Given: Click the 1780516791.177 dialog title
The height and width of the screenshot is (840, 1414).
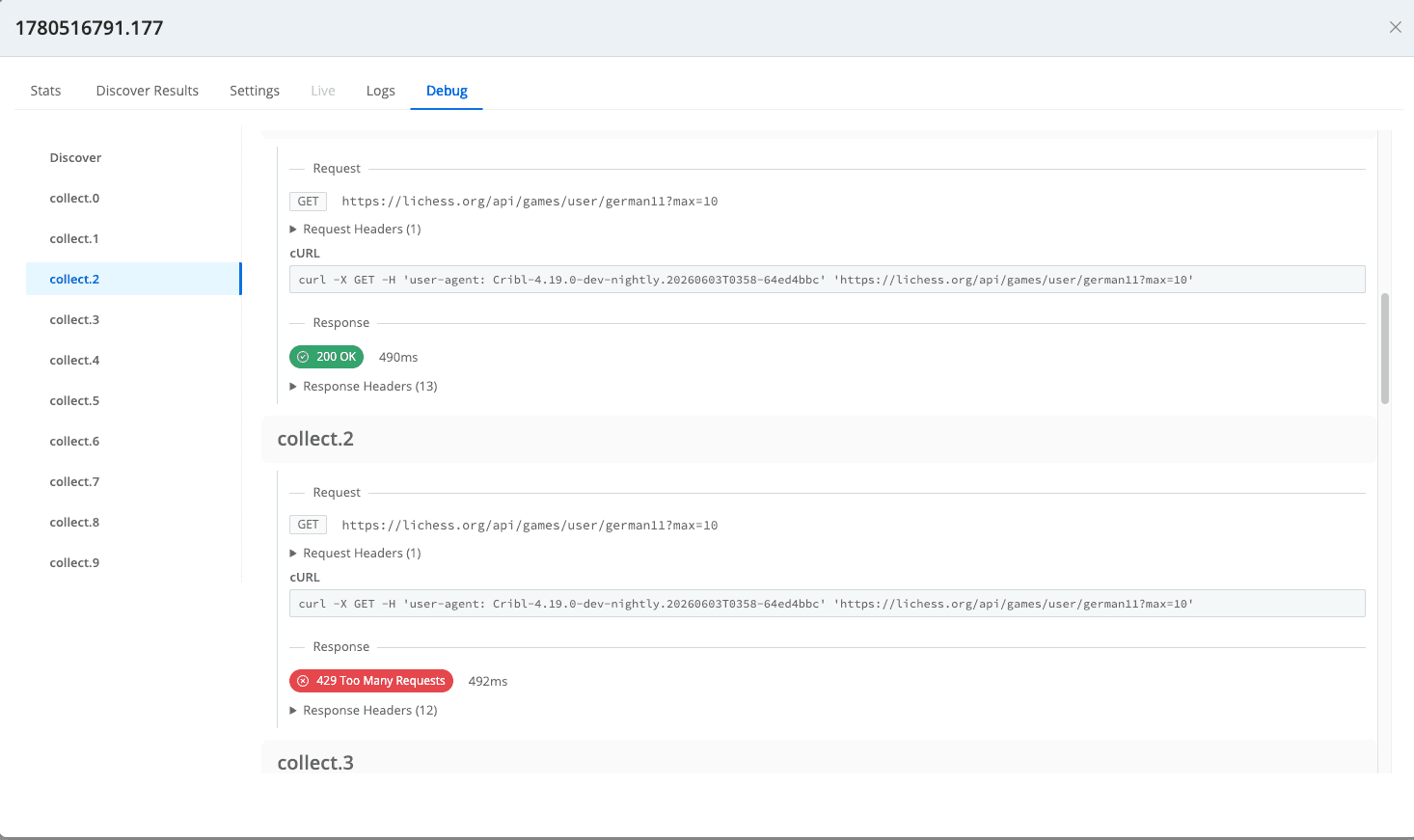Looking at the screenshot, I should pyautogui.click(x=89, y=28).
